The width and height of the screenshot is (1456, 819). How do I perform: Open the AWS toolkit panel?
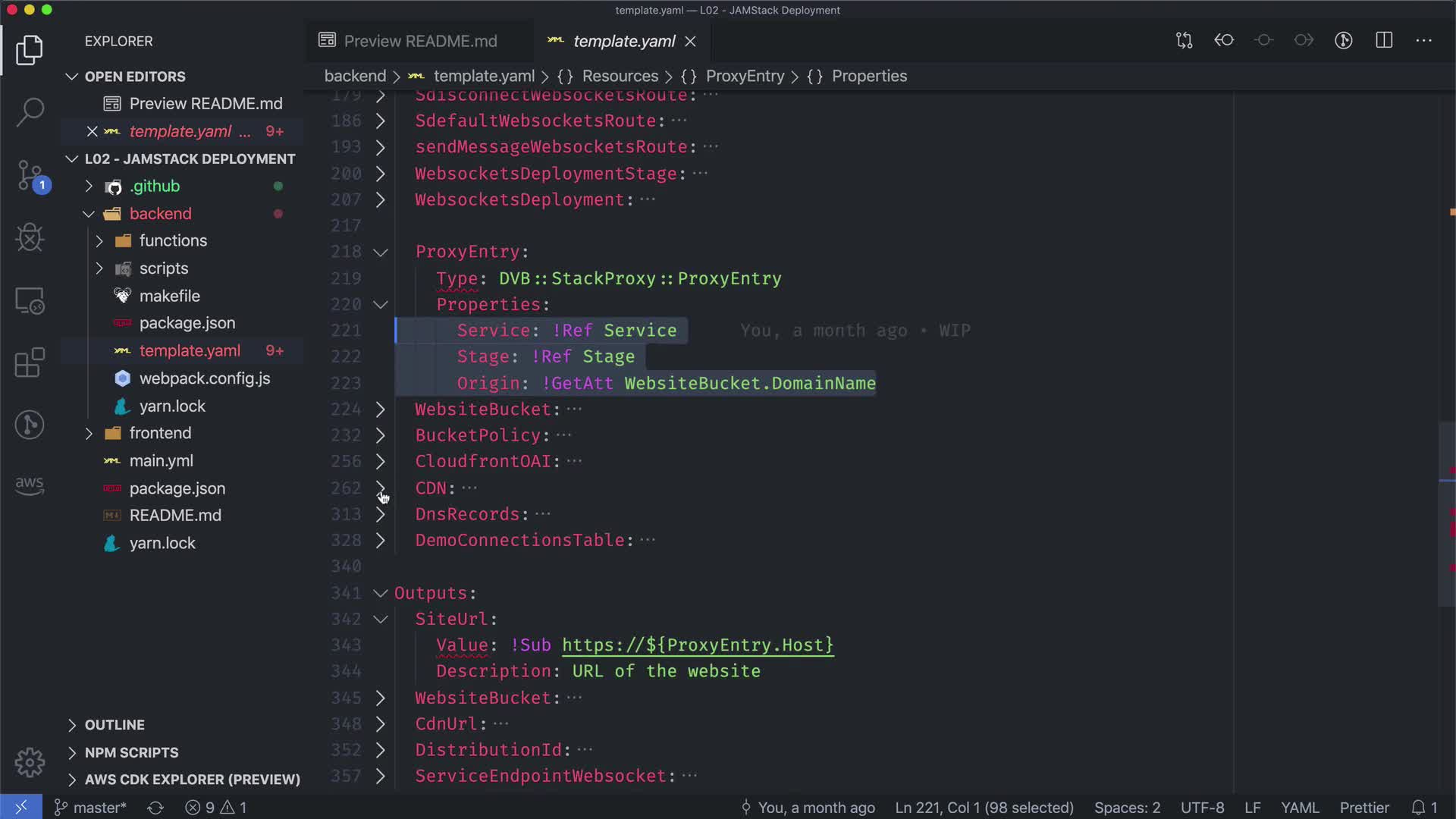click(x=30, y=485)
